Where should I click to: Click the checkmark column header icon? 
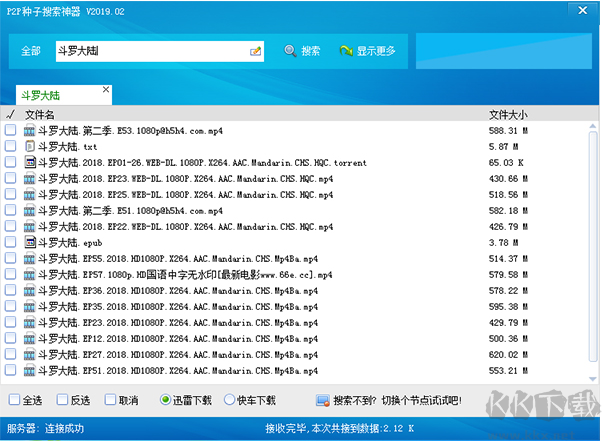click(x=11, y=114)
